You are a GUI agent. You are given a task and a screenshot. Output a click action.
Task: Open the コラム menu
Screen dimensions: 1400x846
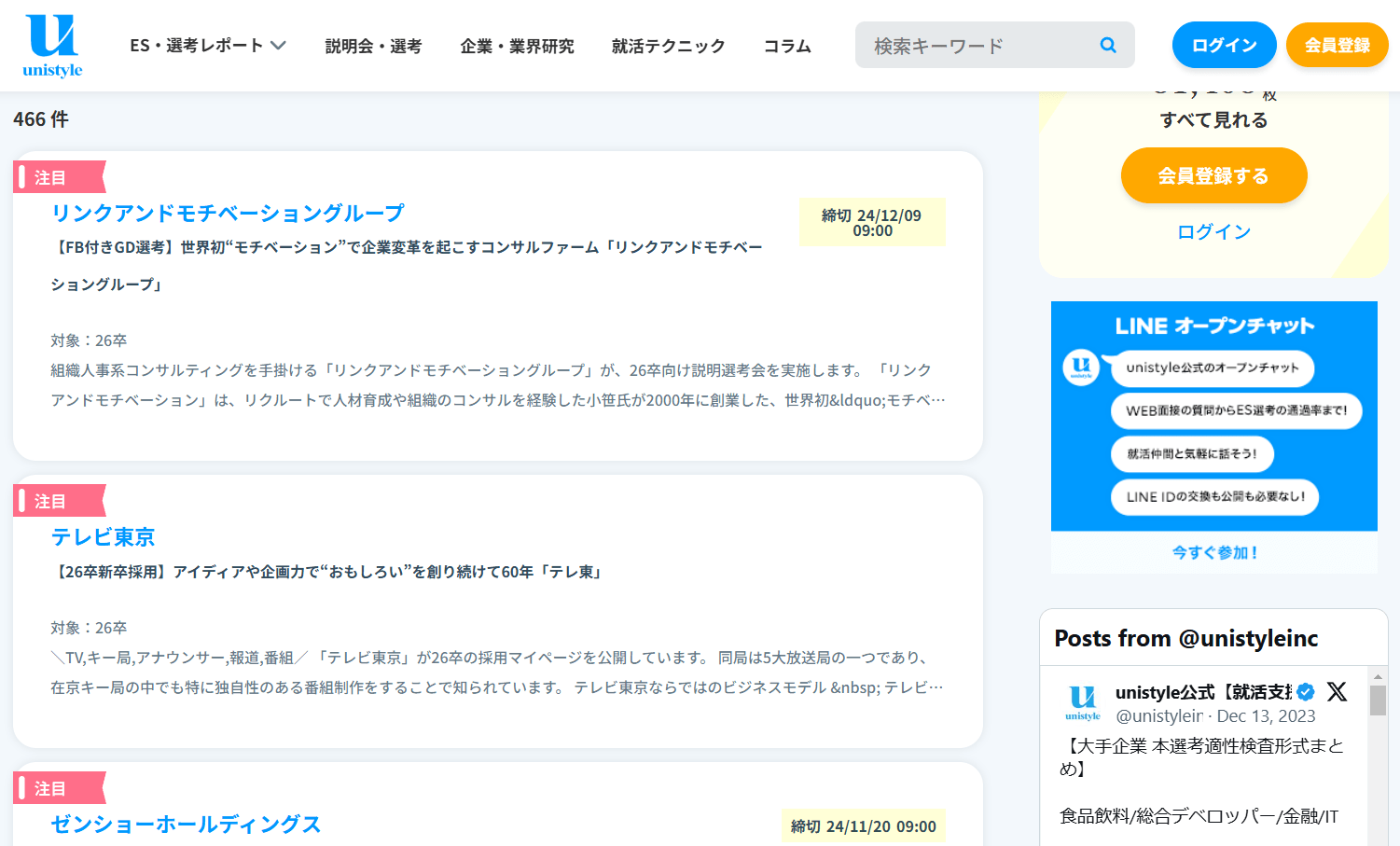787,46
